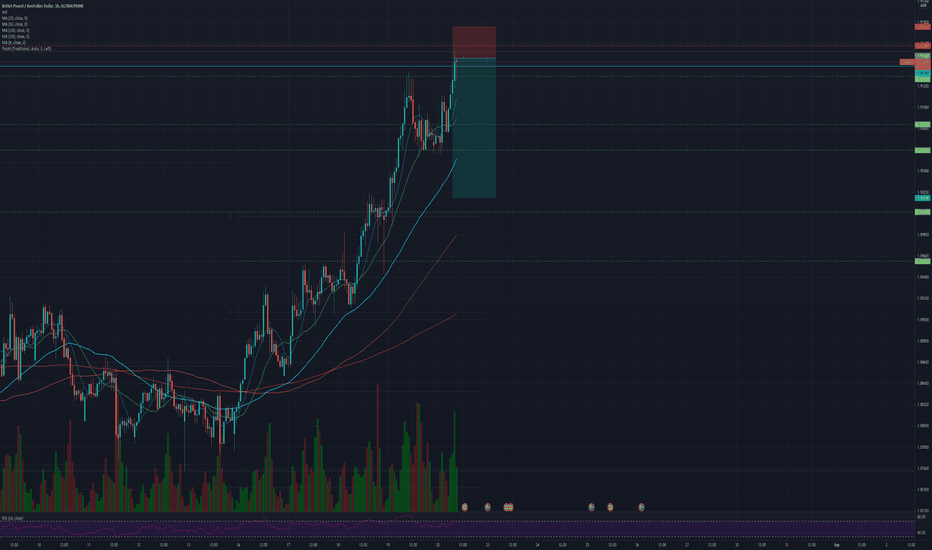Select the Pivots (Traditional, Auto) indicator legend
Screen dimensions: 932x550
[x=26, y=49]
